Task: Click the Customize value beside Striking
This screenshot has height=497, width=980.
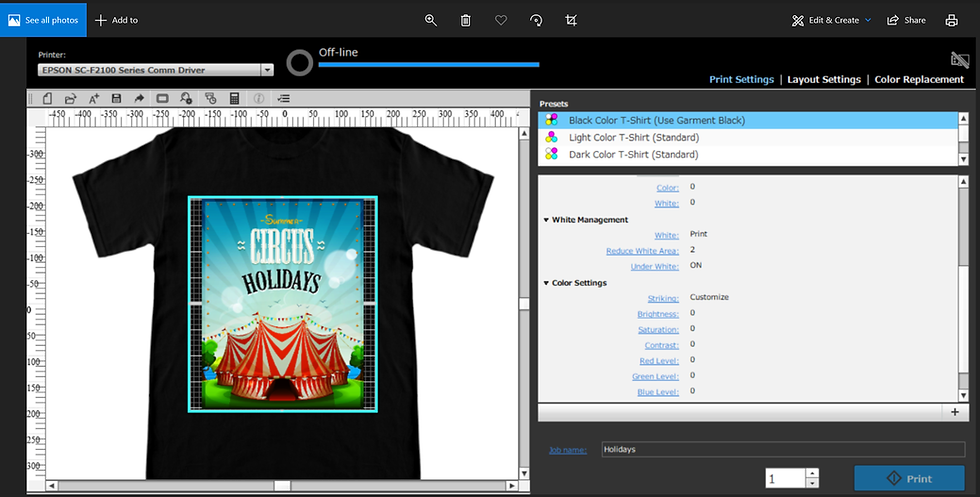Action: pyautogui.click(x=709, y=297)
